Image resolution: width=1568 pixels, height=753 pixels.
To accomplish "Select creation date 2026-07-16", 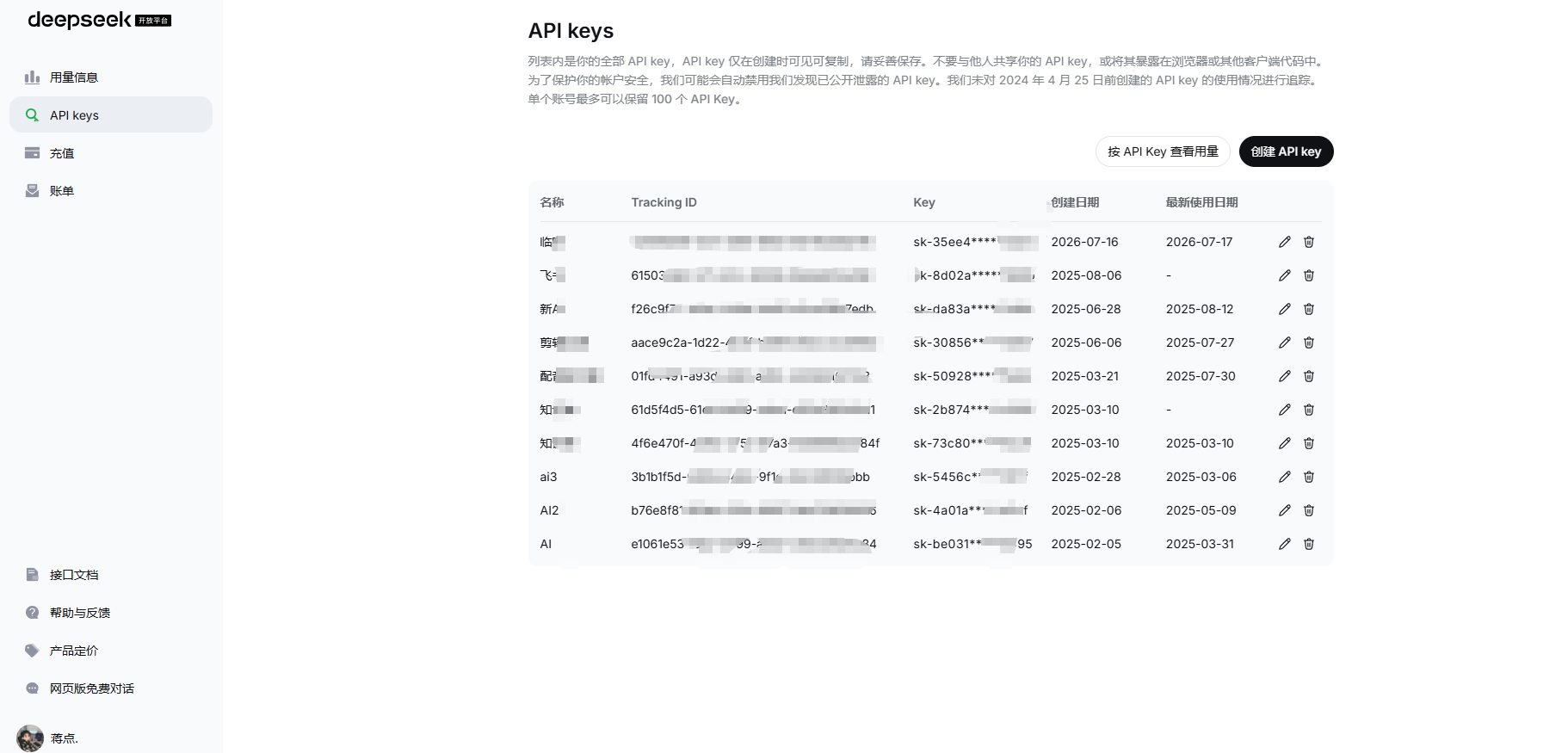I will [x=1084, y=242].
